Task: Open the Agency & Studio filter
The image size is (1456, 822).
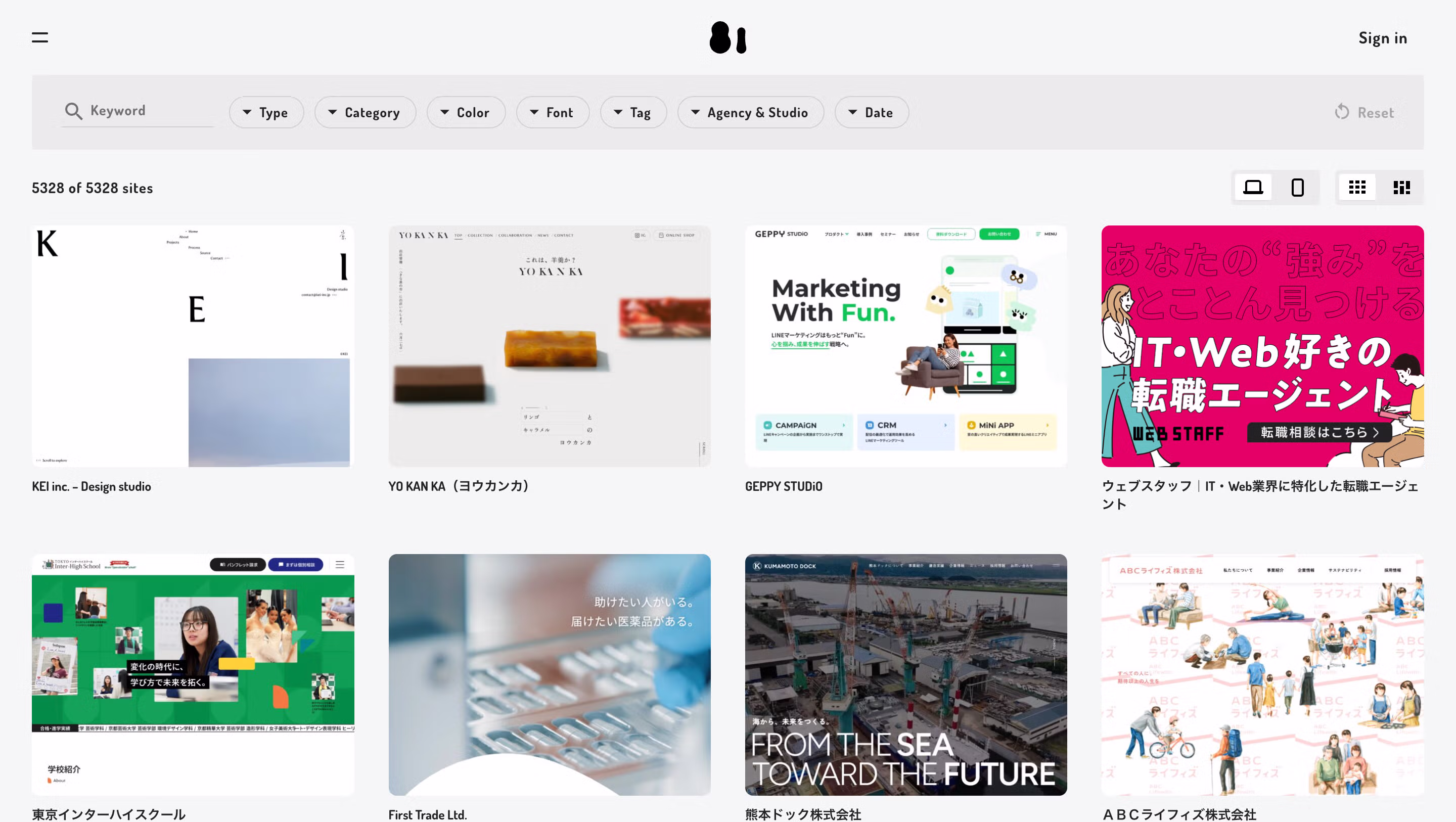Action: click(x=751, y=112)
